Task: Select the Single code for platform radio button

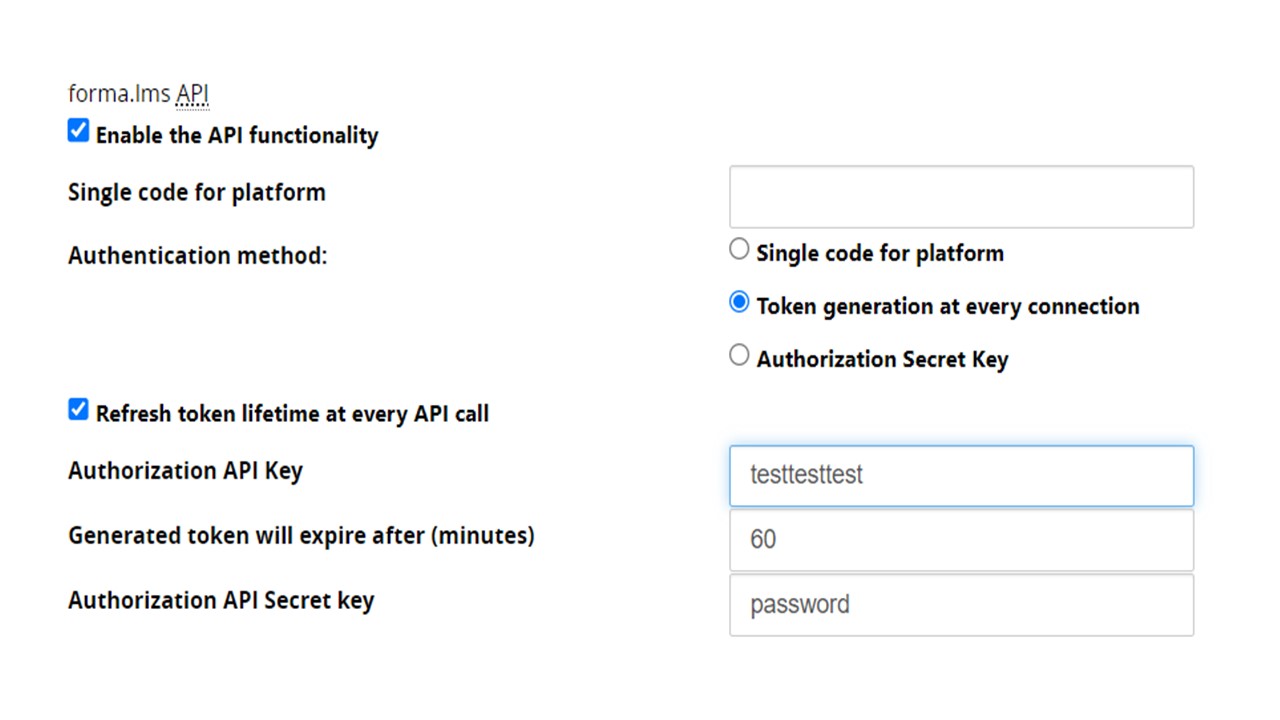Action: [x=739, y=249]
